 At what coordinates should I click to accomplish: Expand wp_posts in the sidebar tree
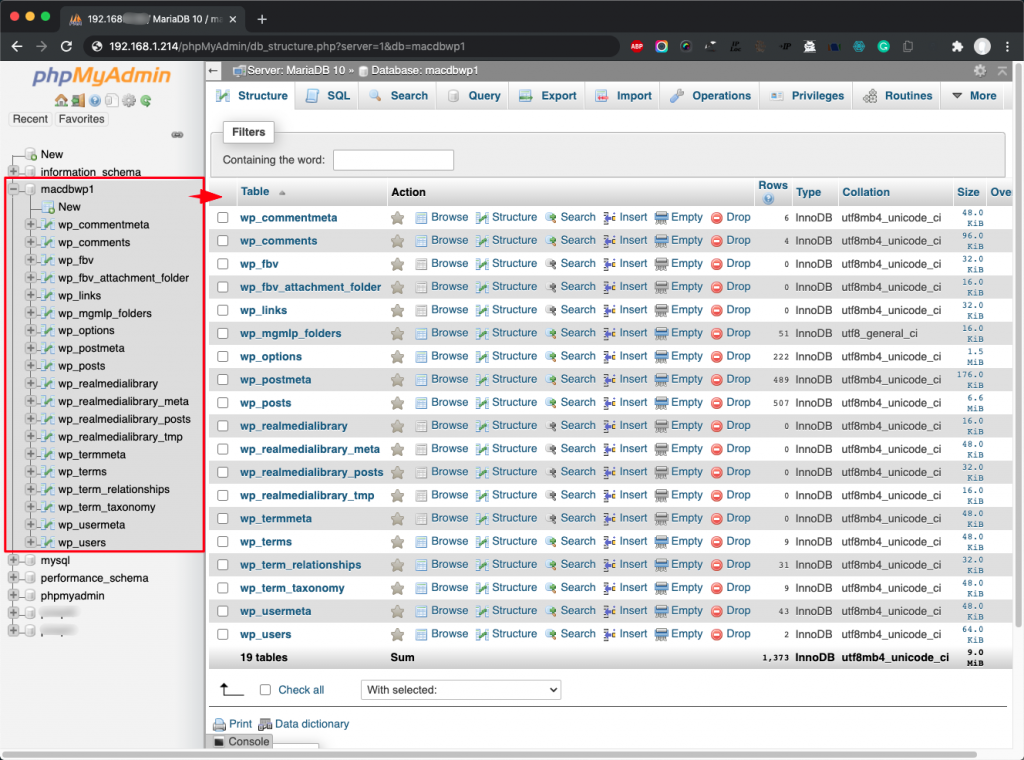click(x=30, y=366)
